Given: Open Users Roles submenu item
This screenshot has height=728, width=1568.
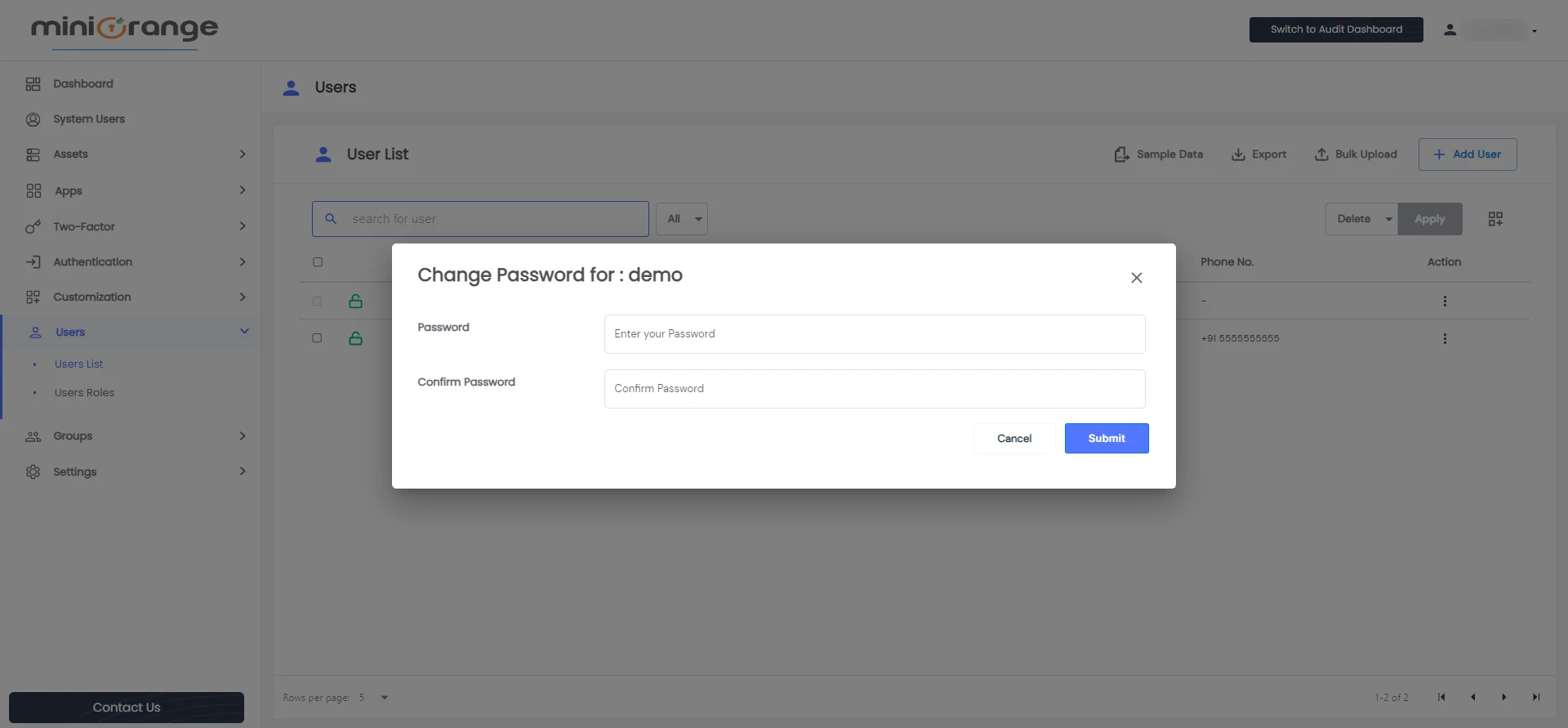Looking at the screenshot, I should (x=84, y=393).
